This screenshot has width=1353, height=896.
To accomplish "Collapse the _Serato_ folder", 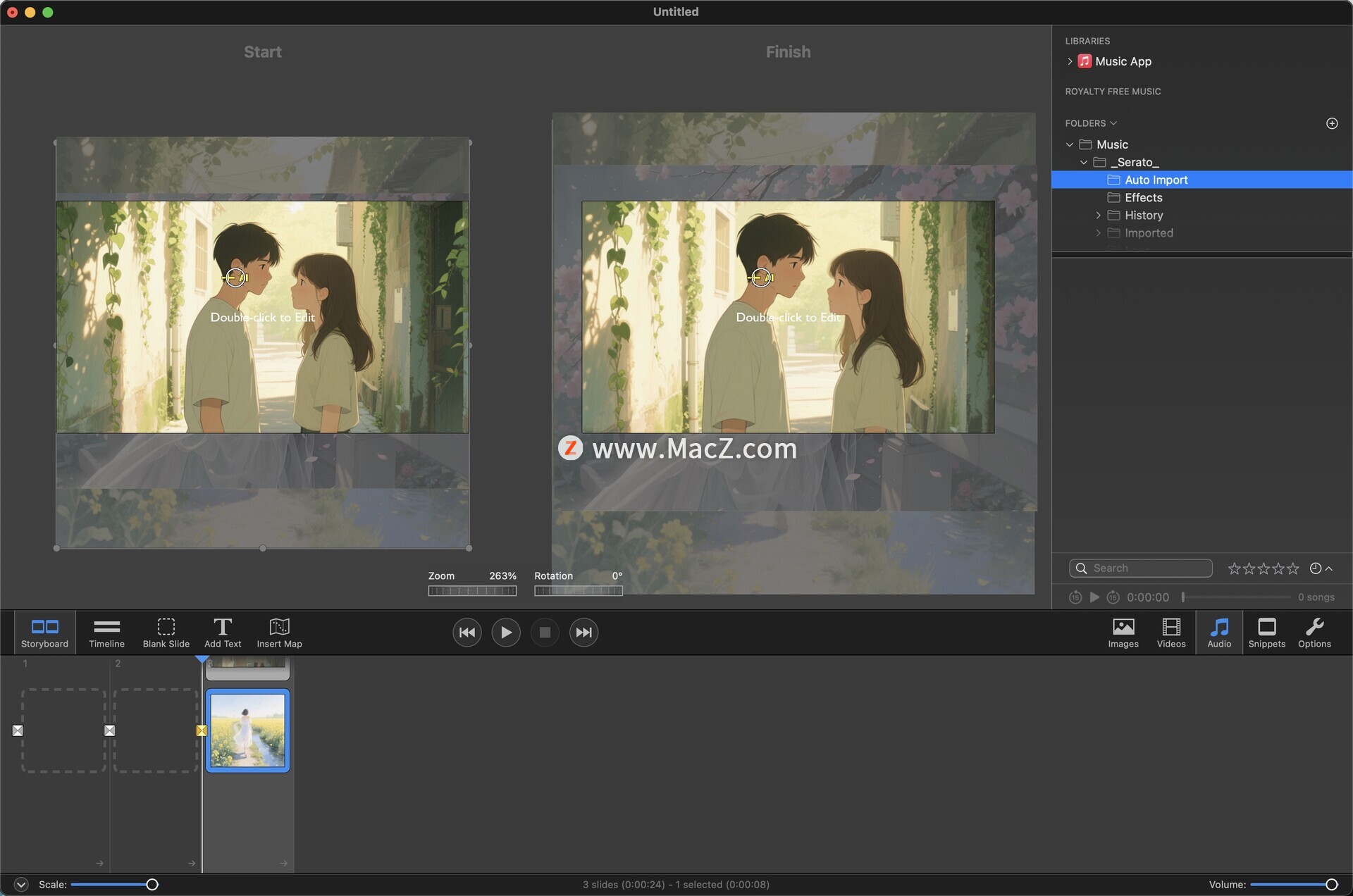I will tap(1084, 162).
